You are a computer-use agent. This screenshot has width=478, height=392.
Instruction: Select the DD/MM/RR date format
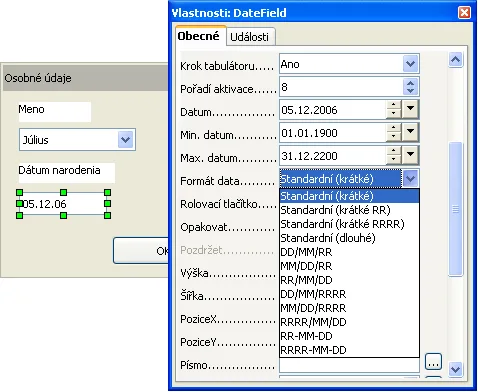(x=349, y=252)
